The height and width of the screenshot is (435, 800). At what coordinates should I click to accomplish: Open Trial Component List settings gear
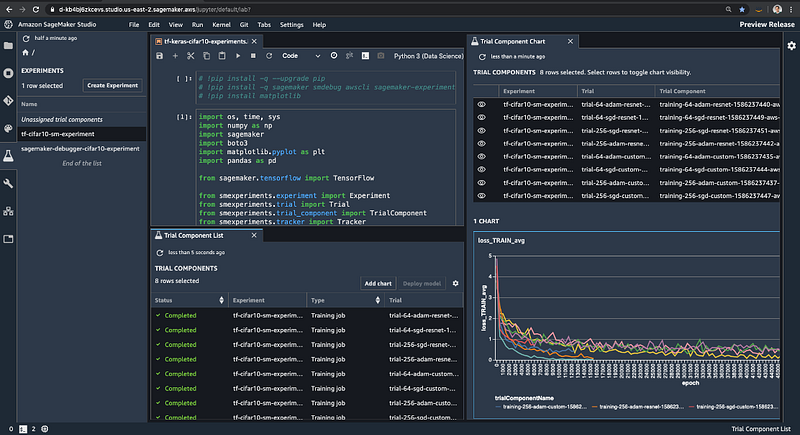456,284
